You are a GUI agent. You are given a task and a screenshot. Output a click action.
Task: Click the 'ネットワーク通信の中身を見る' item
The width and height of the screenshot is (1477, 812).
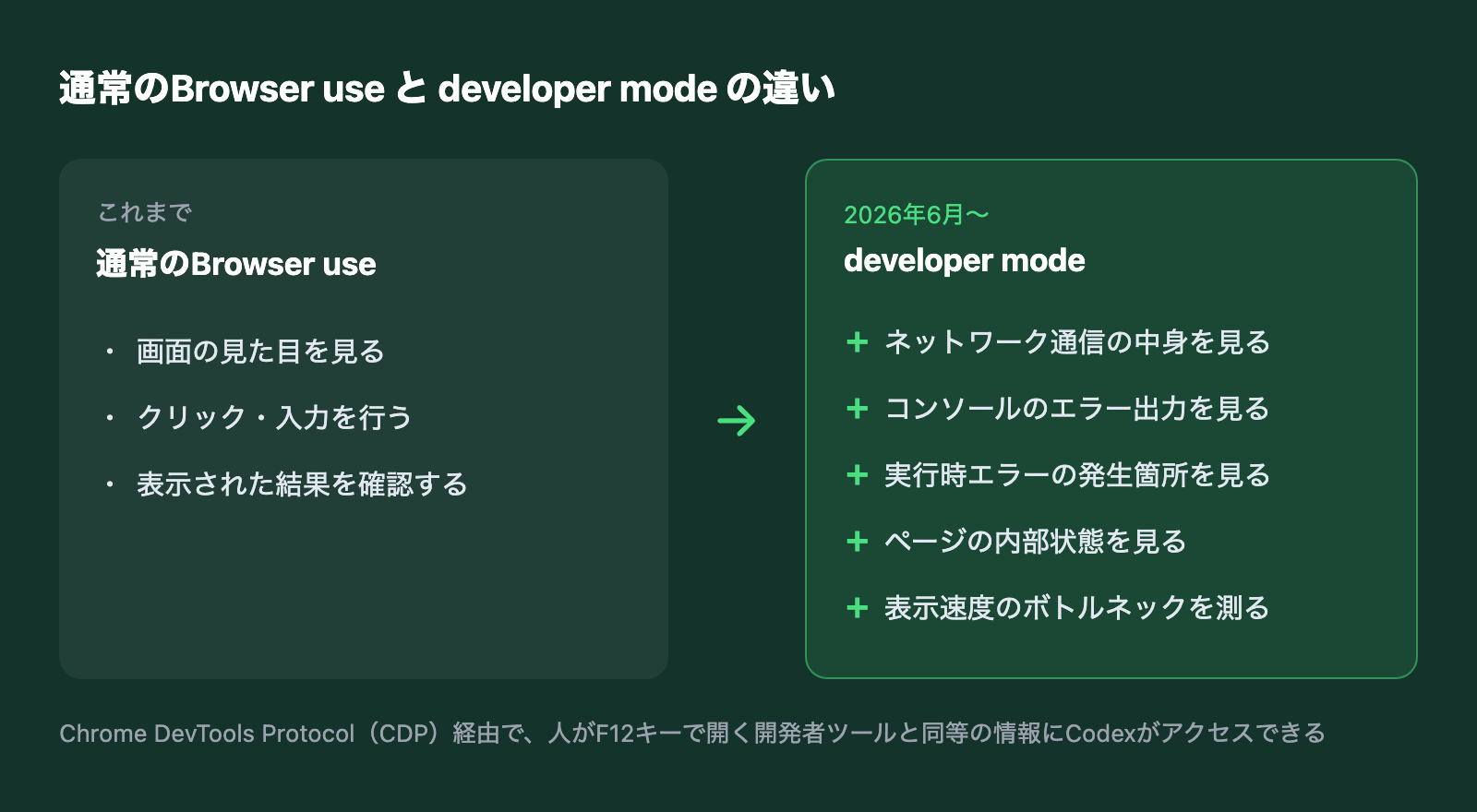point(1077,342)
